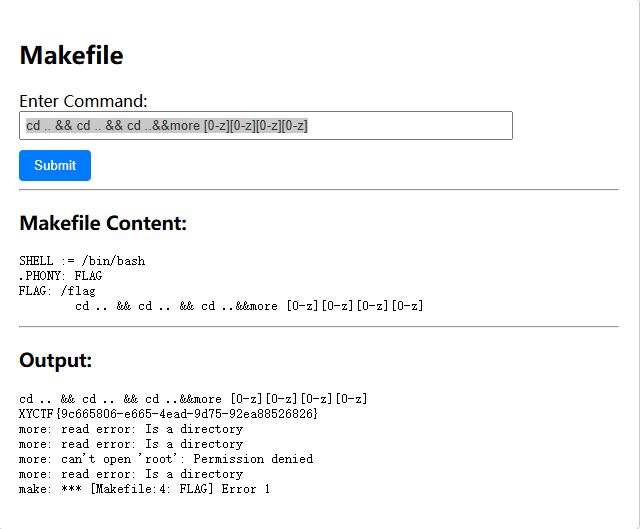The height and width of the screenshot is (529, 643).
Task: Click the last "read error: Is a directory" line
Action: coord(131,474)
